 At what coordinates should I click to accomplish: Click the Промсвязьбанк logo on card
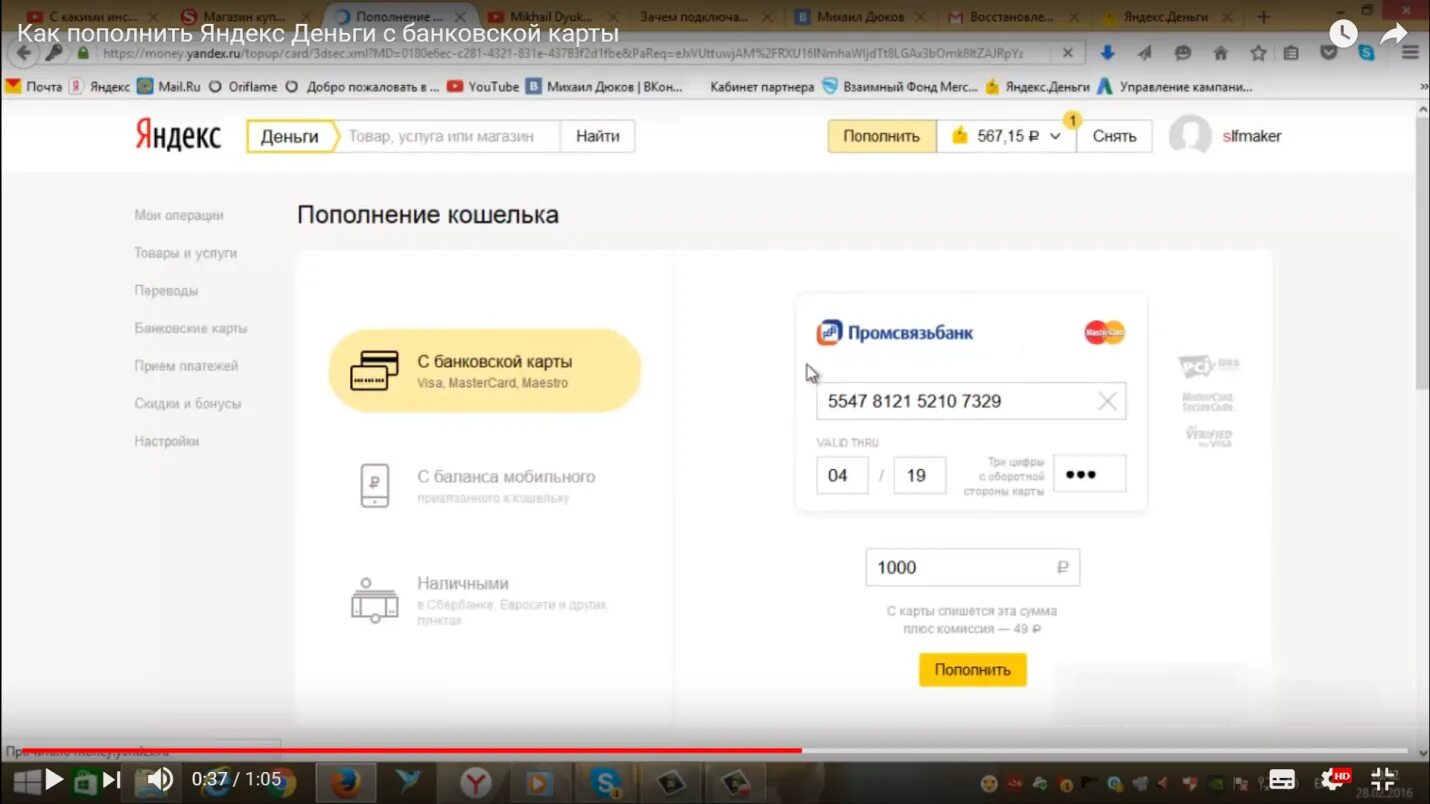coord(895,333)
